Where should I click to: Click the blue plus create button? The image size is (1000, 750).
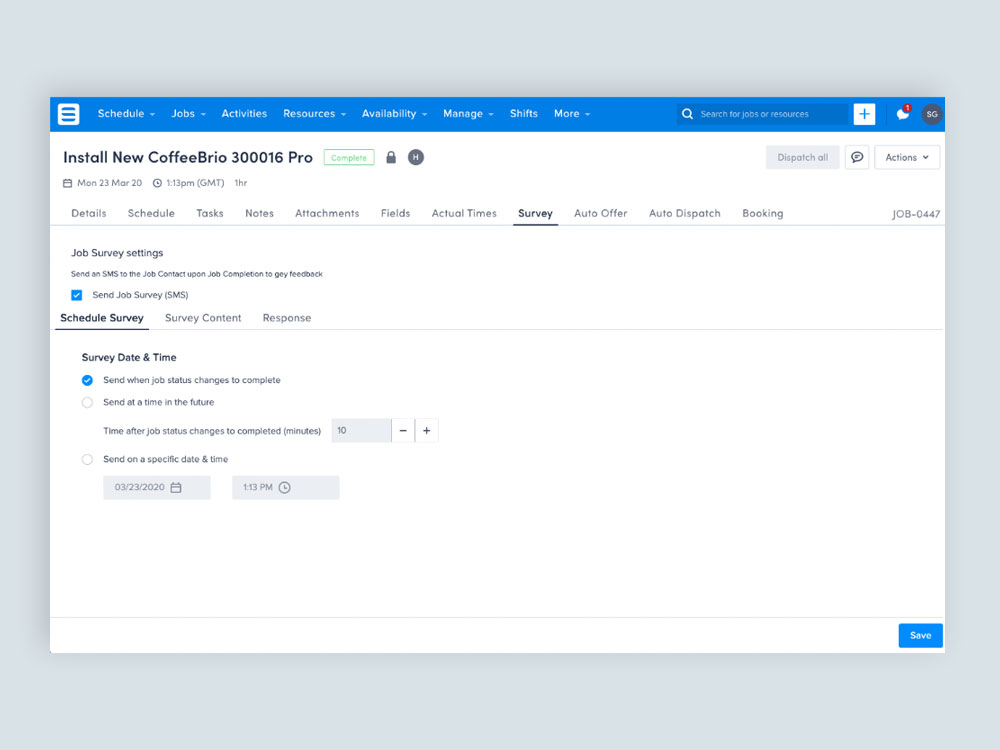[864, 114]
